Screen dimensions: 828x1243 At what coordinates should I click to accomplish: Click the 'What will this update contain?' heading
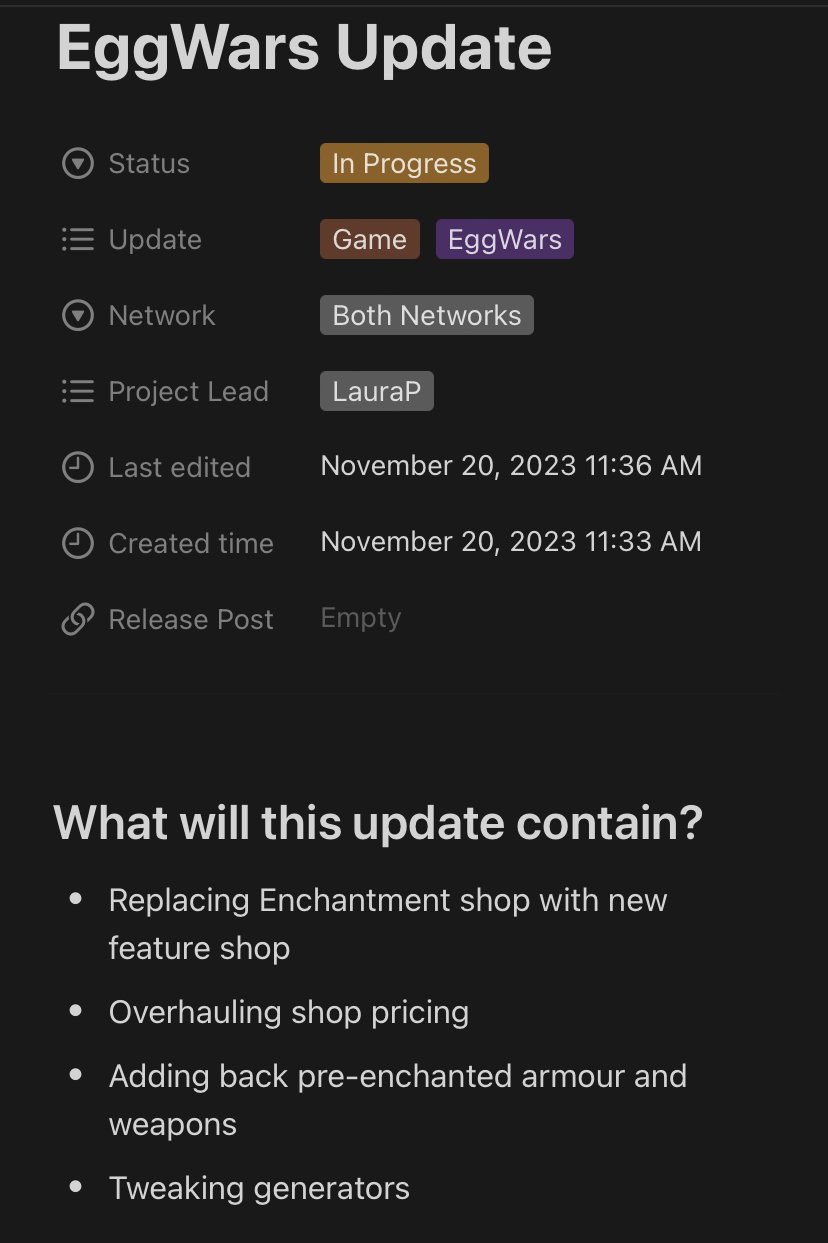pos(378,823)
